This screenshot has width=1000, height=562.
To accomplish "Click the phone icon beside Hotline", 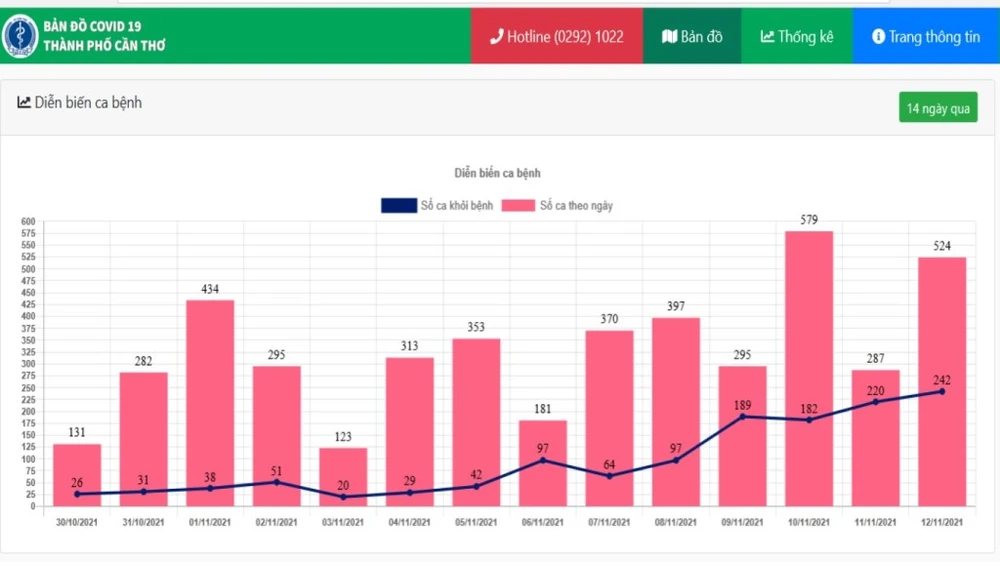I will coord(496,37).
